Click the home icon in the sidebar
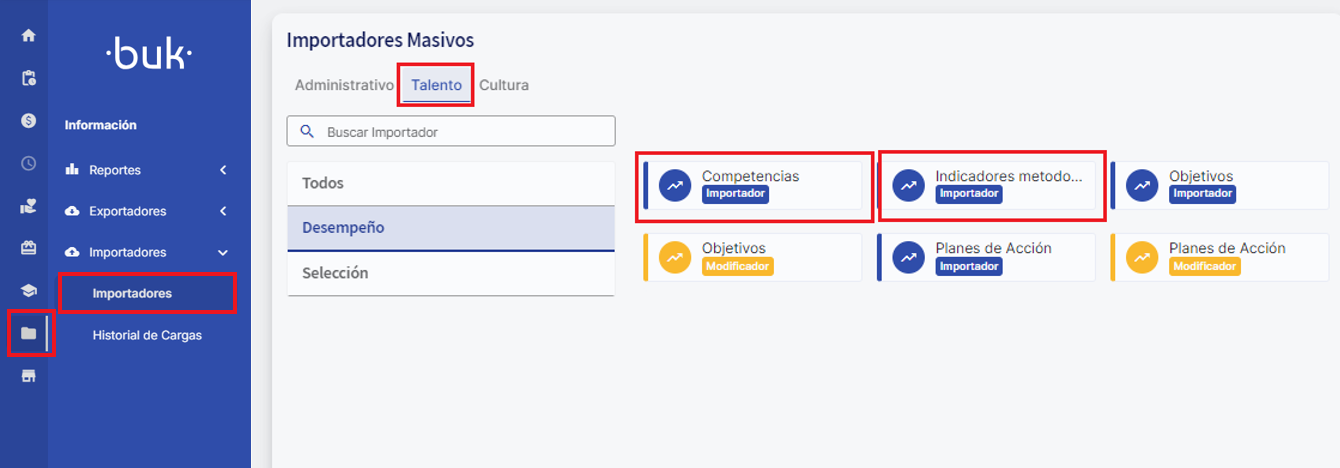Viewport: 1340px width, 468px height. [28, 36]
